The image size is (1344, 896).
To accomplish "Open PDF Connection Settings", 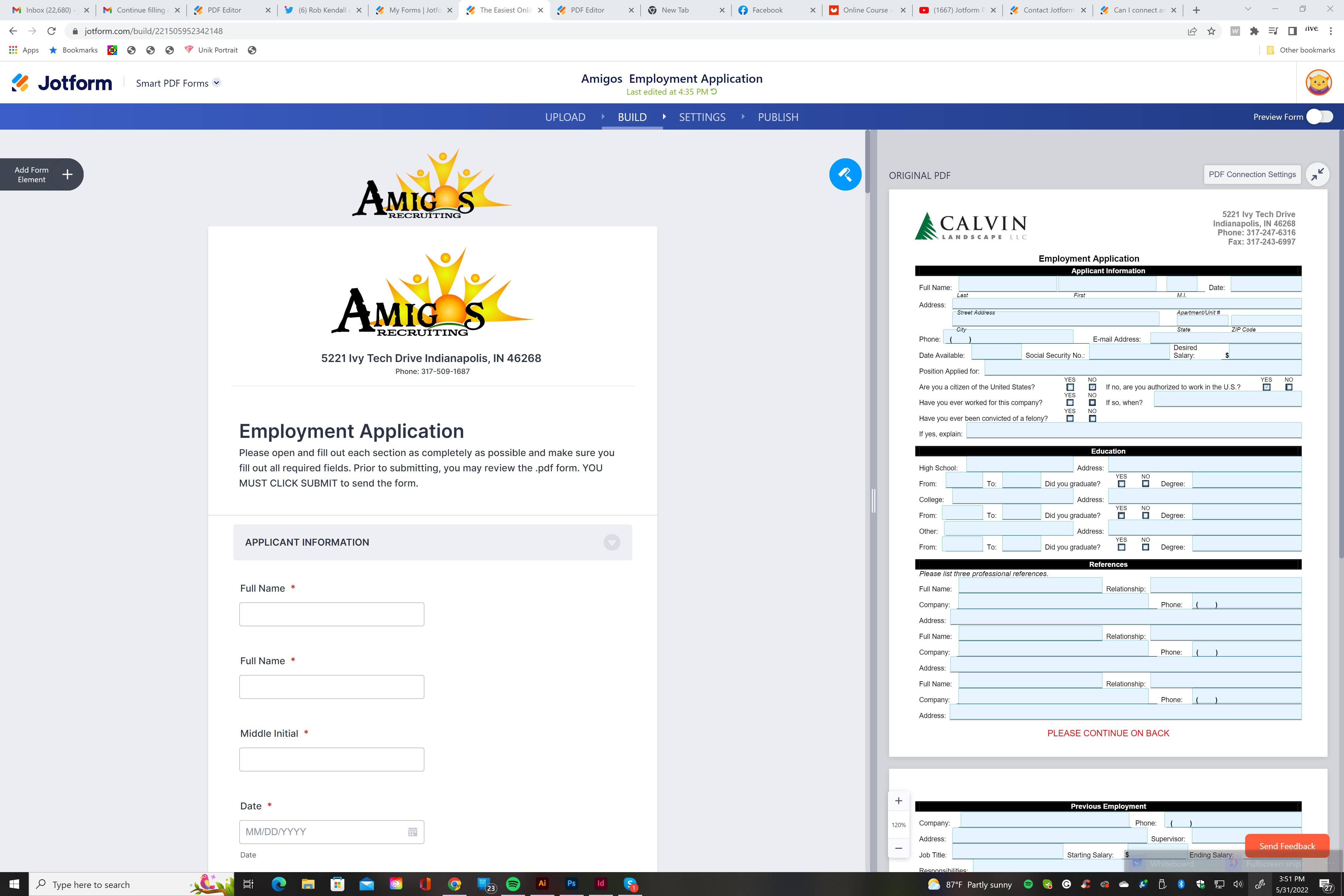I will 1252,174.
